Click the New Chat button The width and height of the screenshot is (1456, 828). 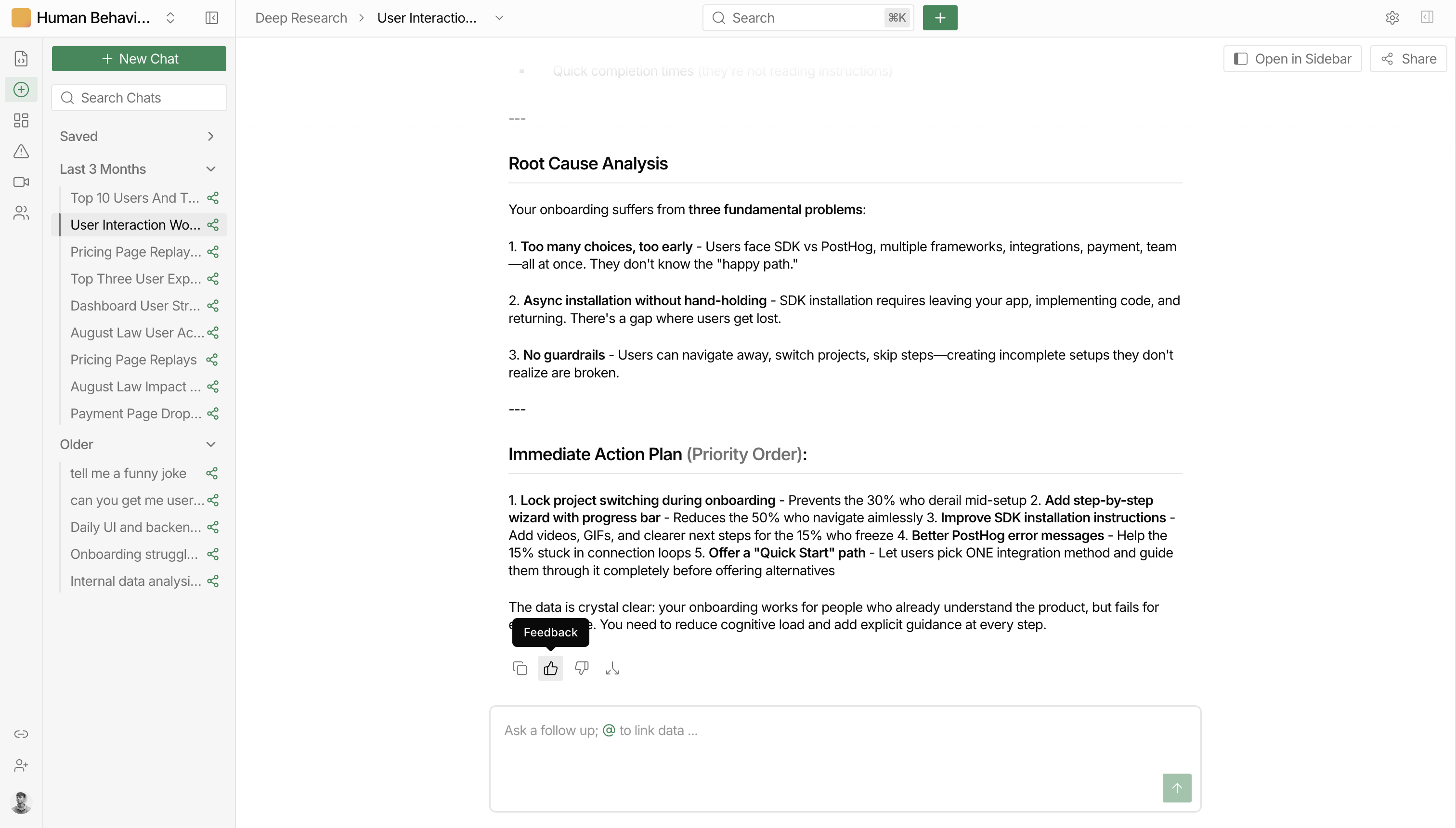point(139,59)
